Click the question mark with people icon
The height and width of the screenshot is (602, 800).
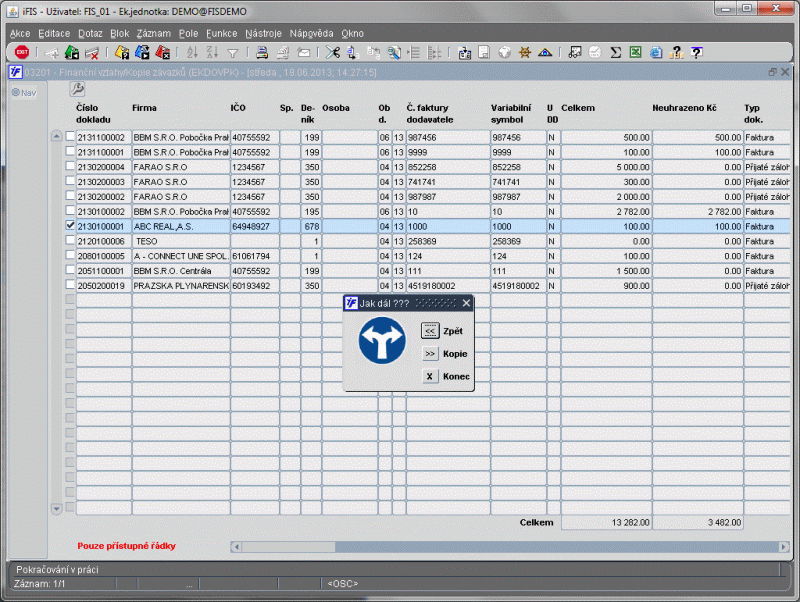tap(676, 52)
